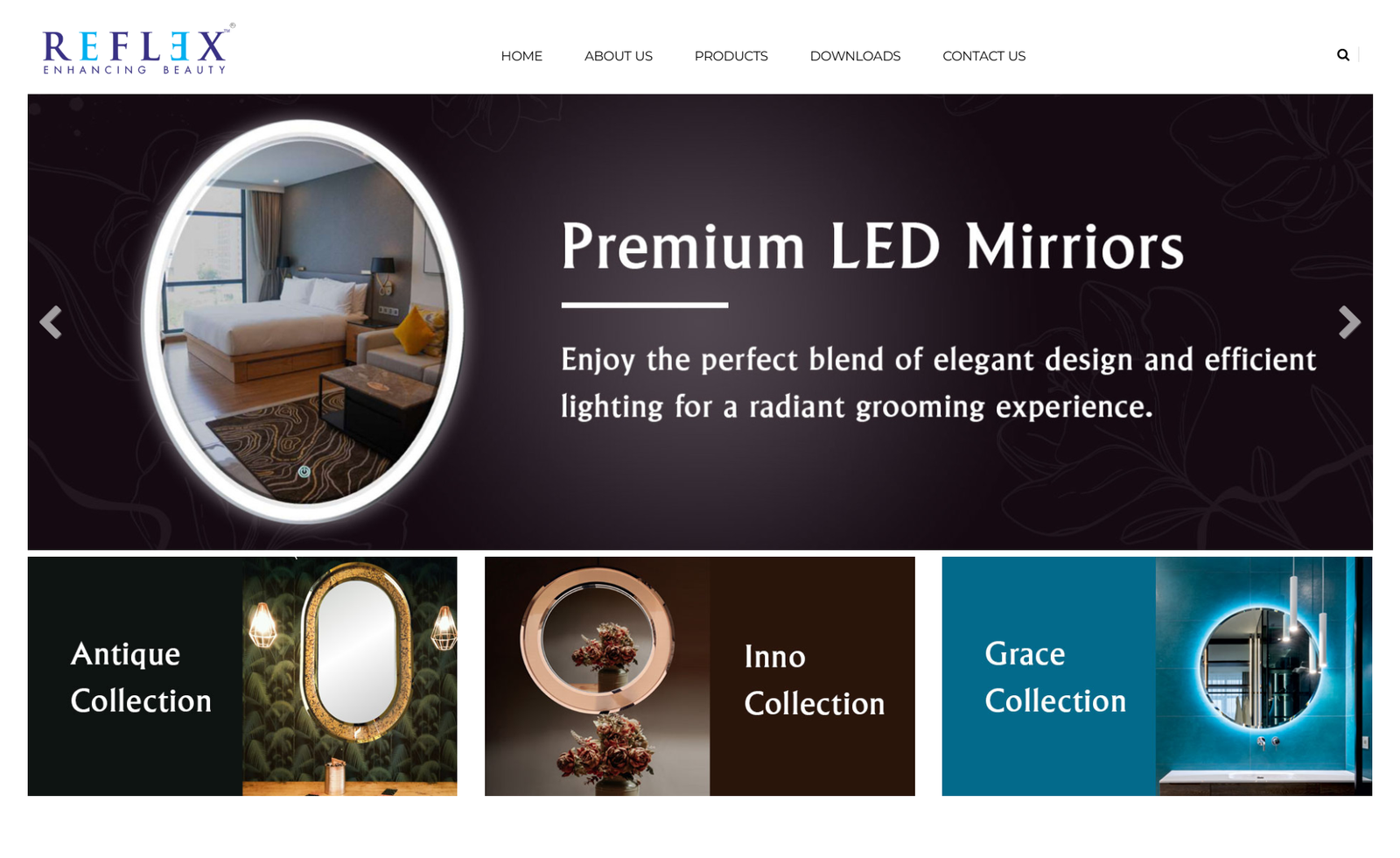Click the oval LED mirror bedroom image
This screenshot has width=1400, height=858.
pos(303,320)
